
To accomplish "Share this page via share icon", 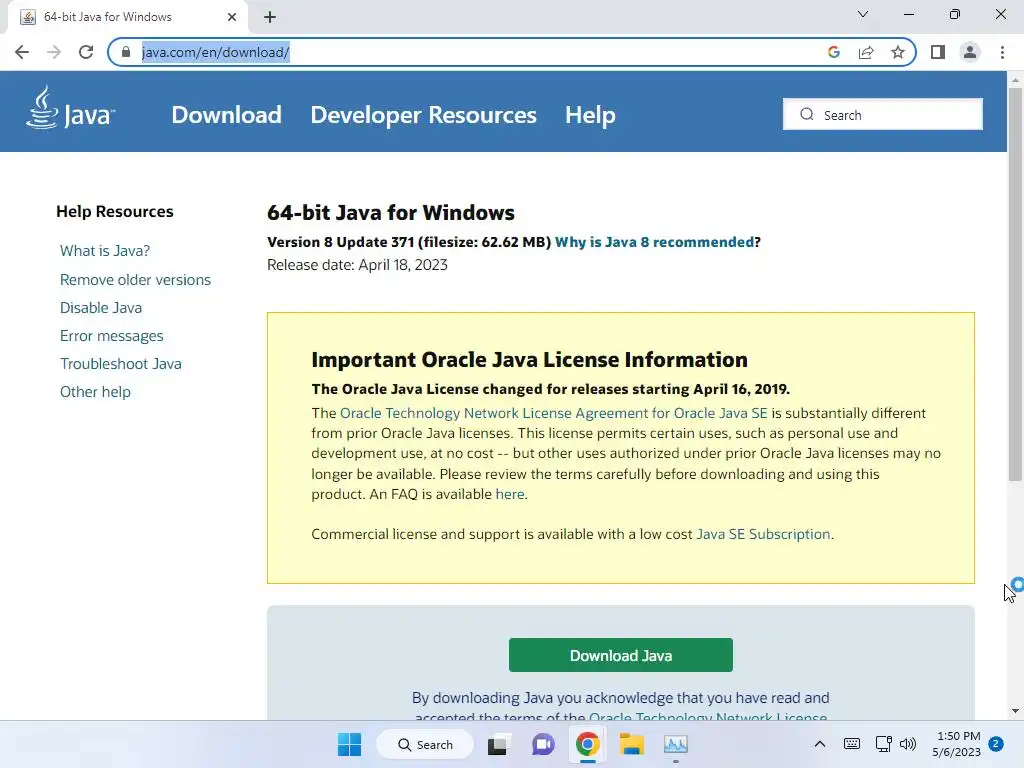I will click(866, 52).
